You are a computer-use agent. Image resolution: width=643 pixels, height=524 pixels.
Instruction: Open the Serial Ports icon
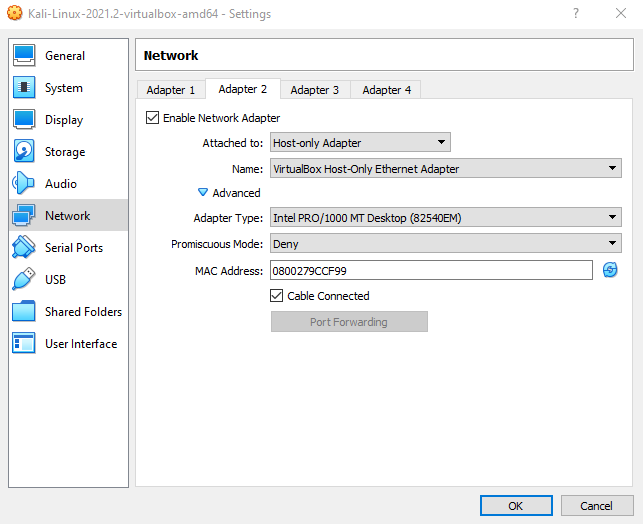pyautogui.click(x=25, y=248)
